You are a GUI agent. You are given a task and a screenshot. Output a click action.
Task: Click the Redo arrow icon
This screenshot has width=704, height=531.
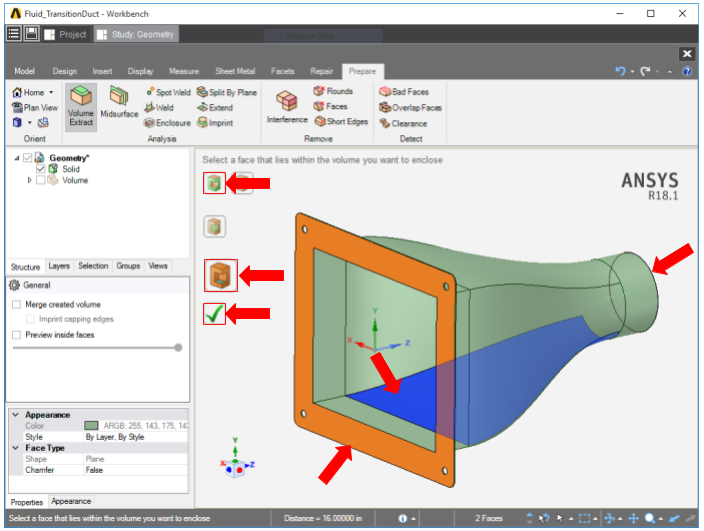point(645,71)
